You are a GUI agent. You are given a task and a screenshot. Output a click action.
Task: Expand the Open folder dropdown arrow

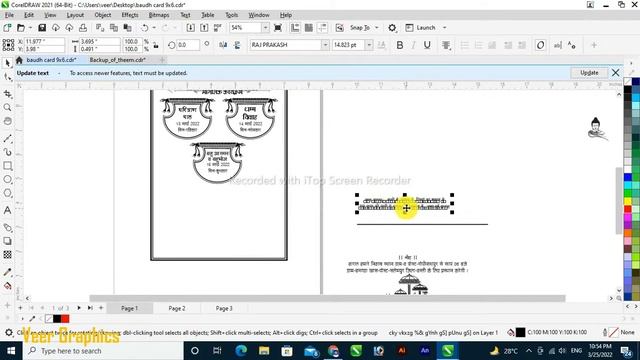30,28
